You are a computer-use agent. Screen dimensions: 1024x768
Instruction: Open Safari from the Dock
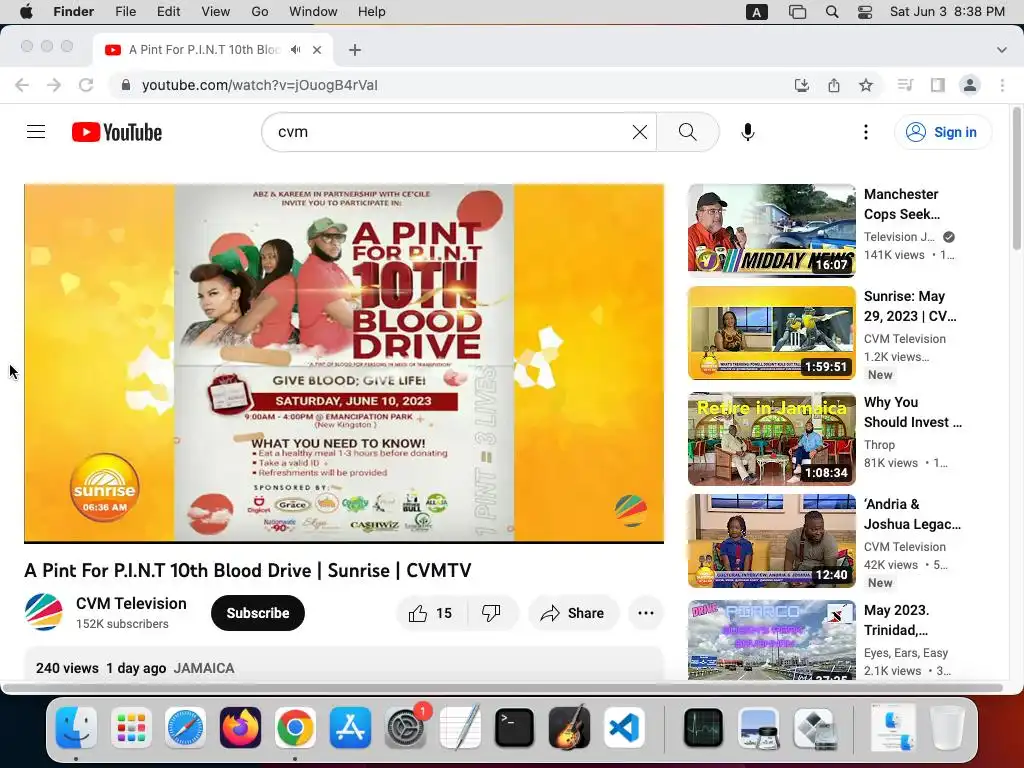185,727
